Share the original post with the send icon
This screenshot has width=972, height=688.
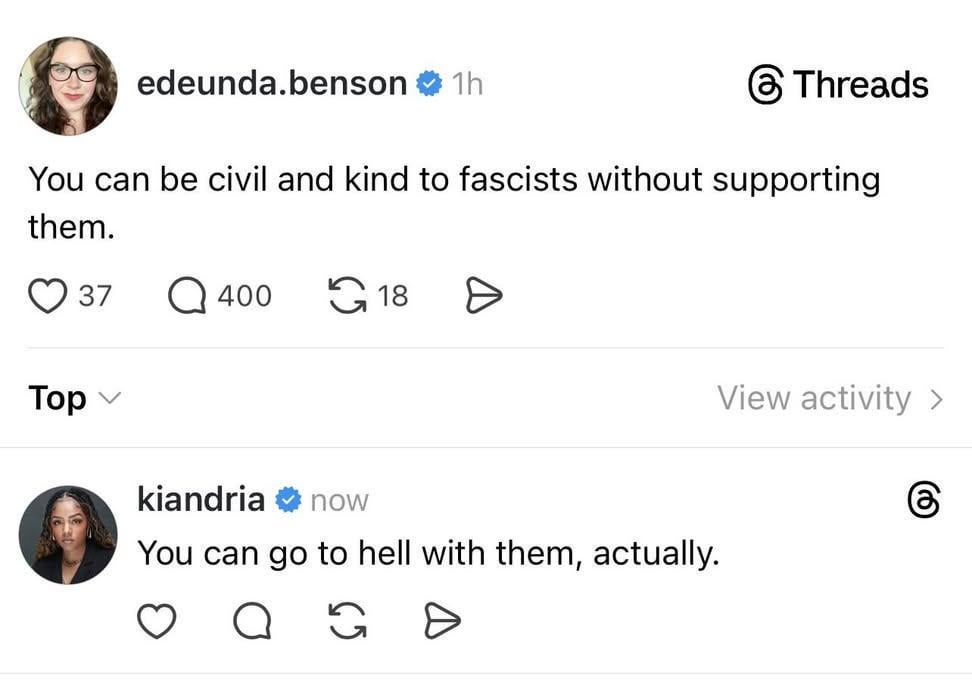click(483, 296)
